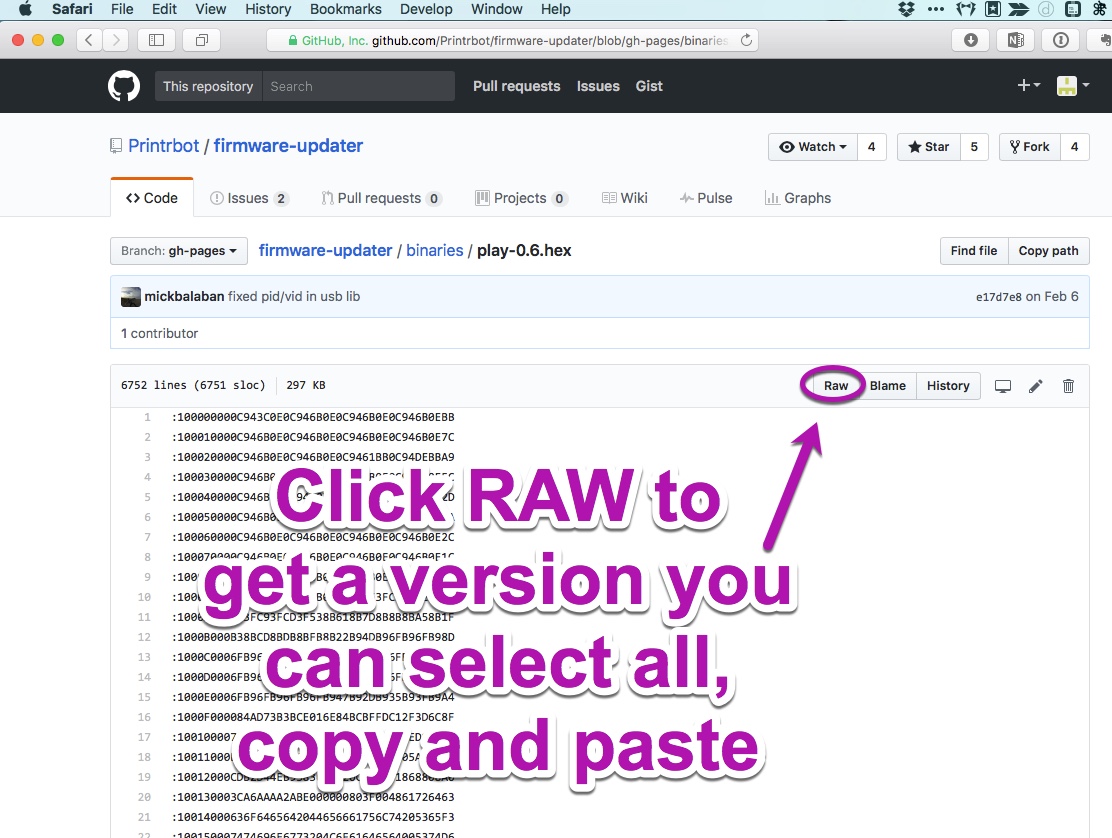The width and height of the screenshot is (1112, 838).
Task: Select the Wiki tab
Action: 625,198
